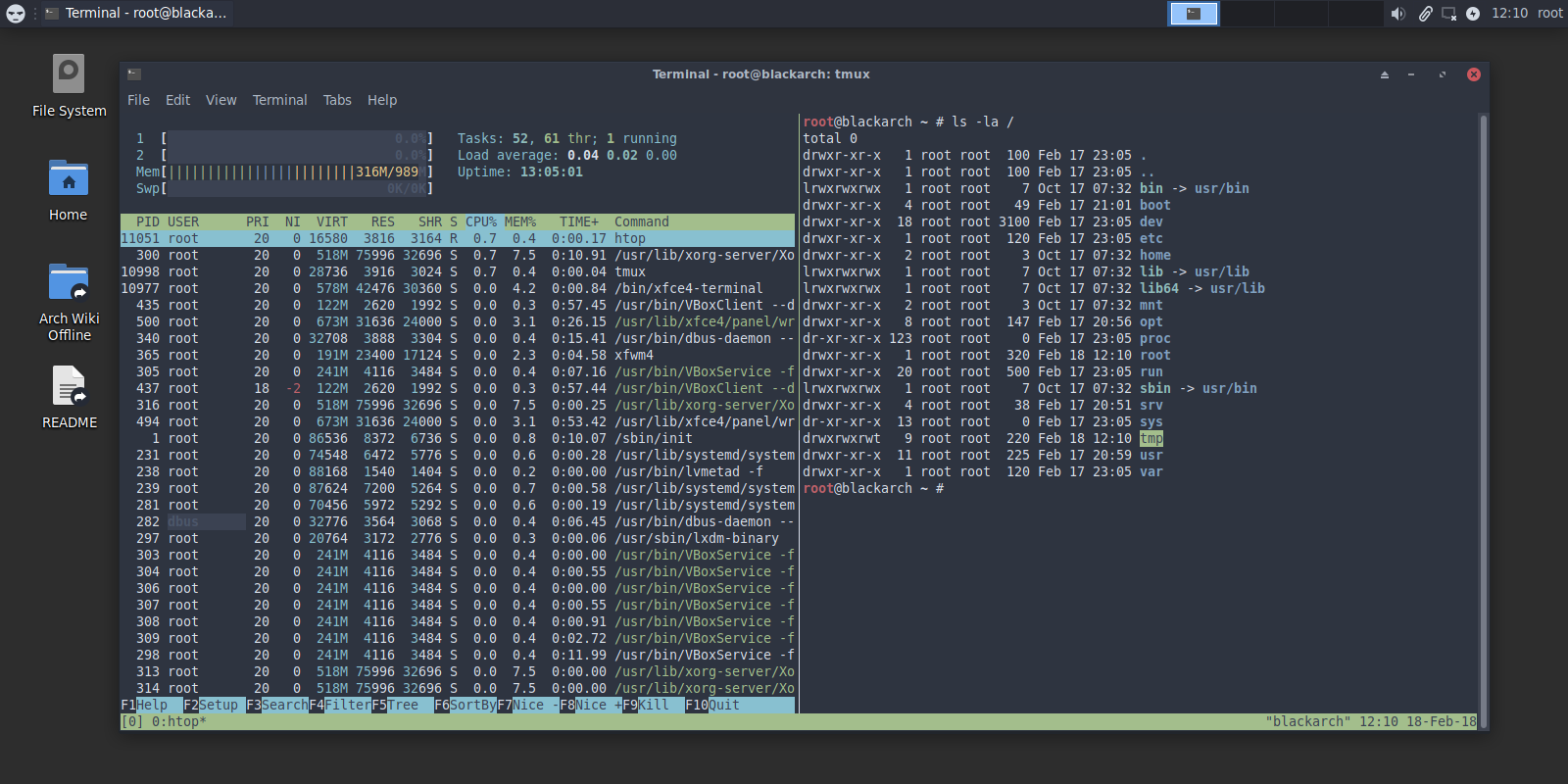Click the sbin -> usr/bin symlink entry
The image size is (1568, 784).
pos(1199,388)
